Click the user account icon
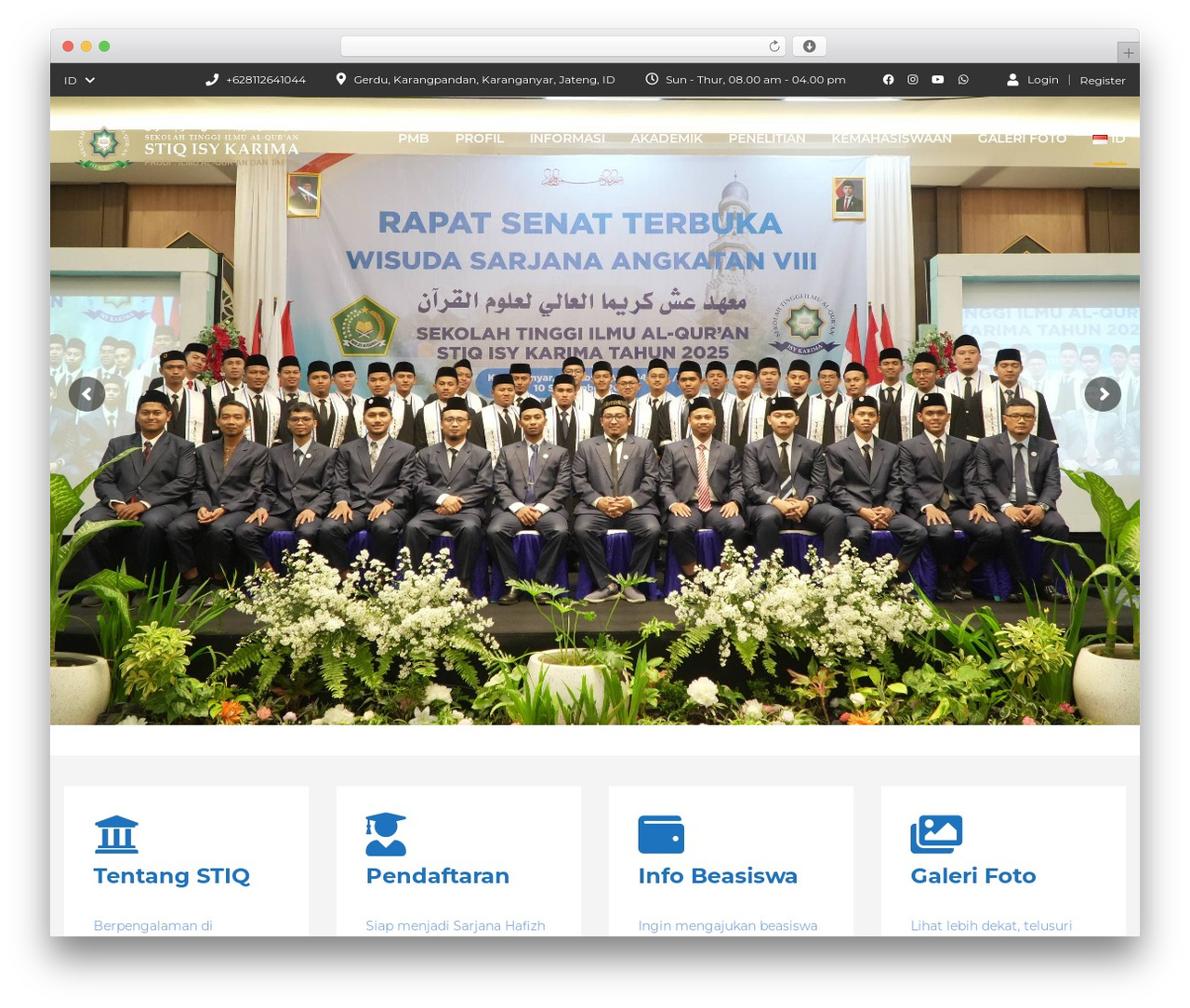The height and width of the screenshot is (1008, 1190). click(x=1012, y=80)
